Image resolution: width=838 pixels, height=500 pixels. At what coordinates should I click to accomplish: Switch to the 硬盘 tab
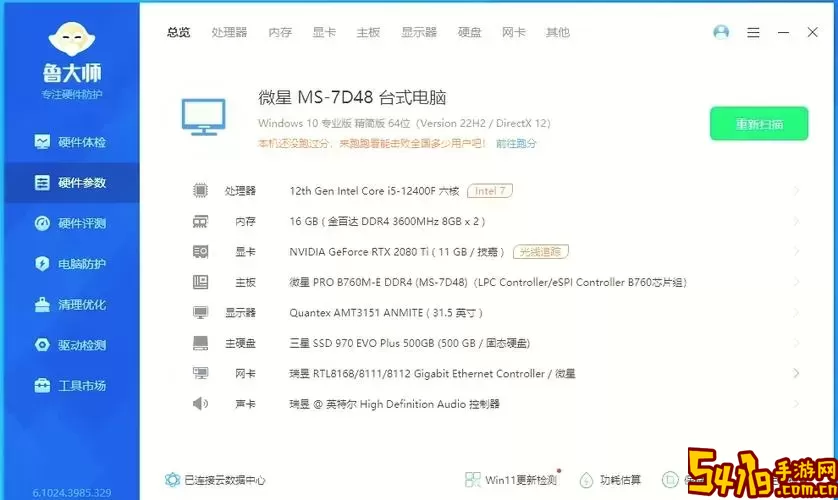(x=470, y=33)
